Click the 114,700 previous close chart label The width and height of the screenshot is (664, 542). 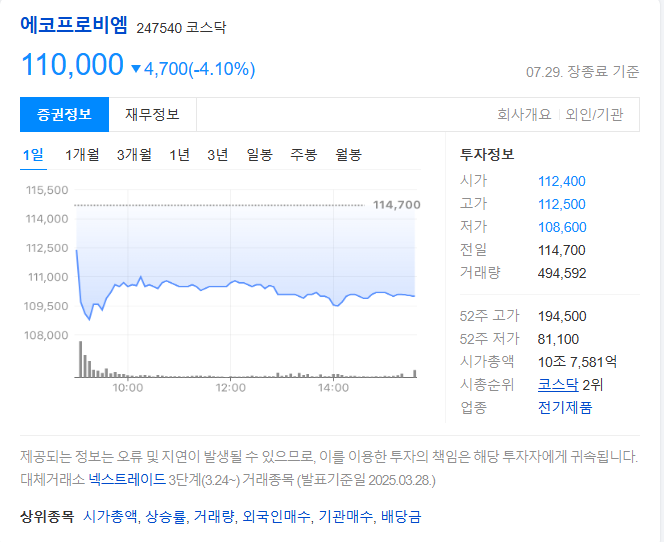tap(397, 205)
